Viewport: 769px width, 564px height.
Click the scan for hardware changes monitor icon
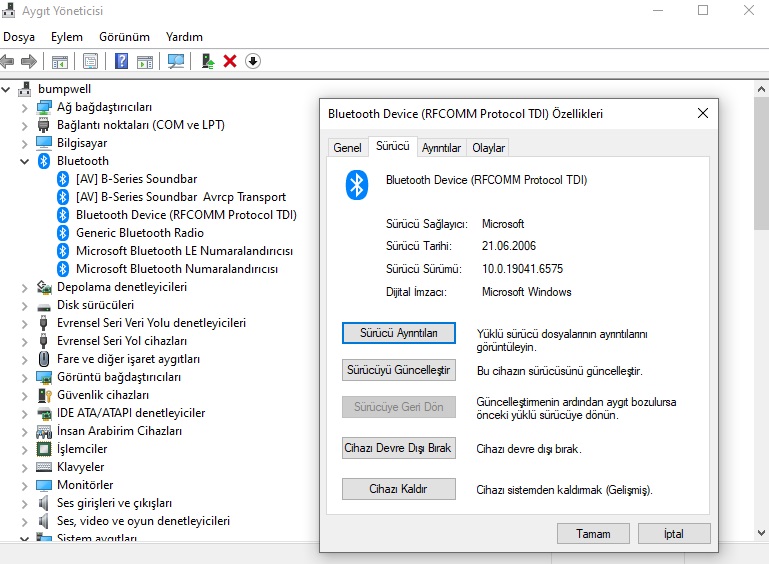pyautogui.click(x=176, y=61)
